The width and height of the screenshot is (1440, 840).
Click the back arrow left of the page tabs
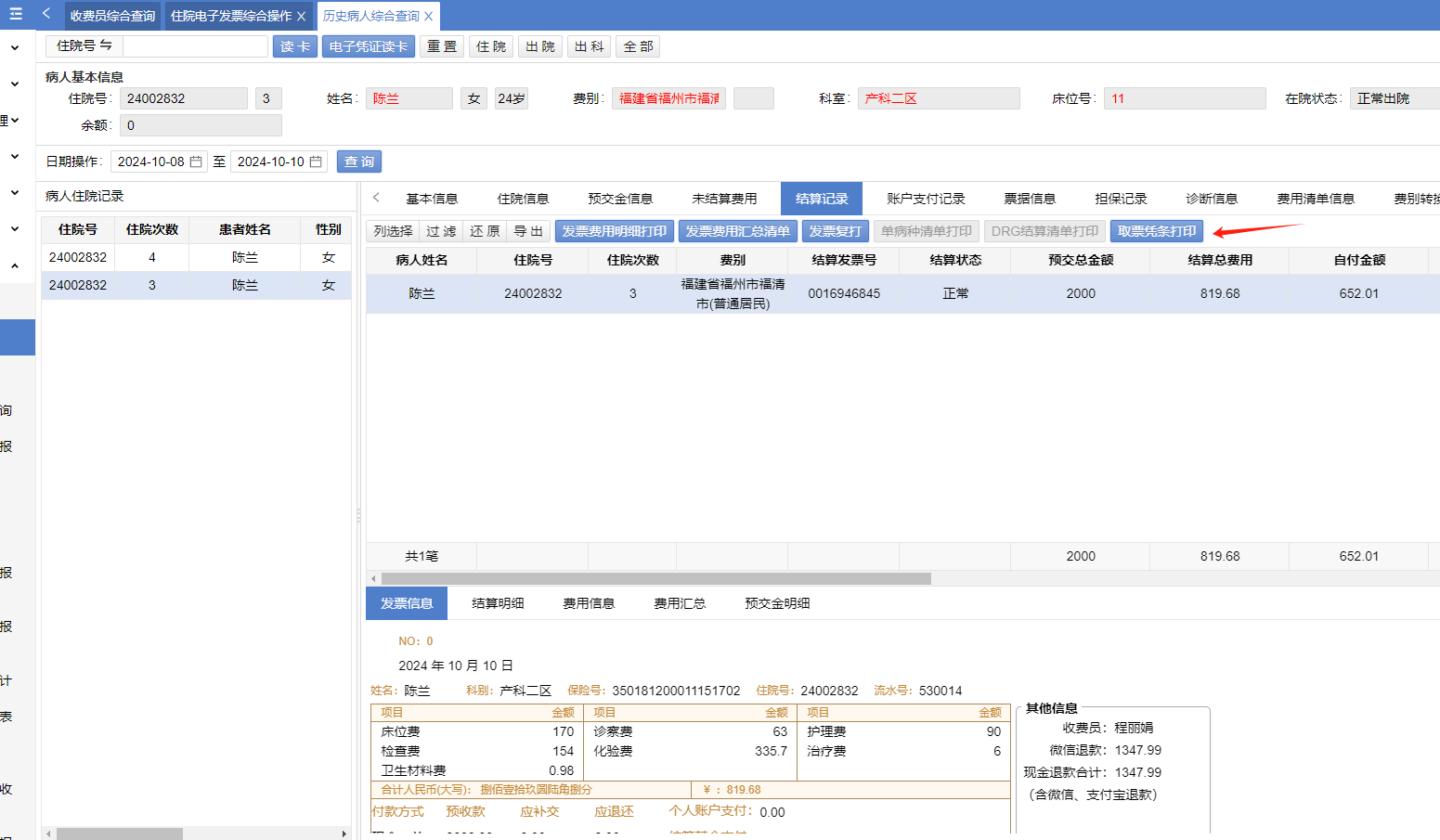(x=46, y=14)
